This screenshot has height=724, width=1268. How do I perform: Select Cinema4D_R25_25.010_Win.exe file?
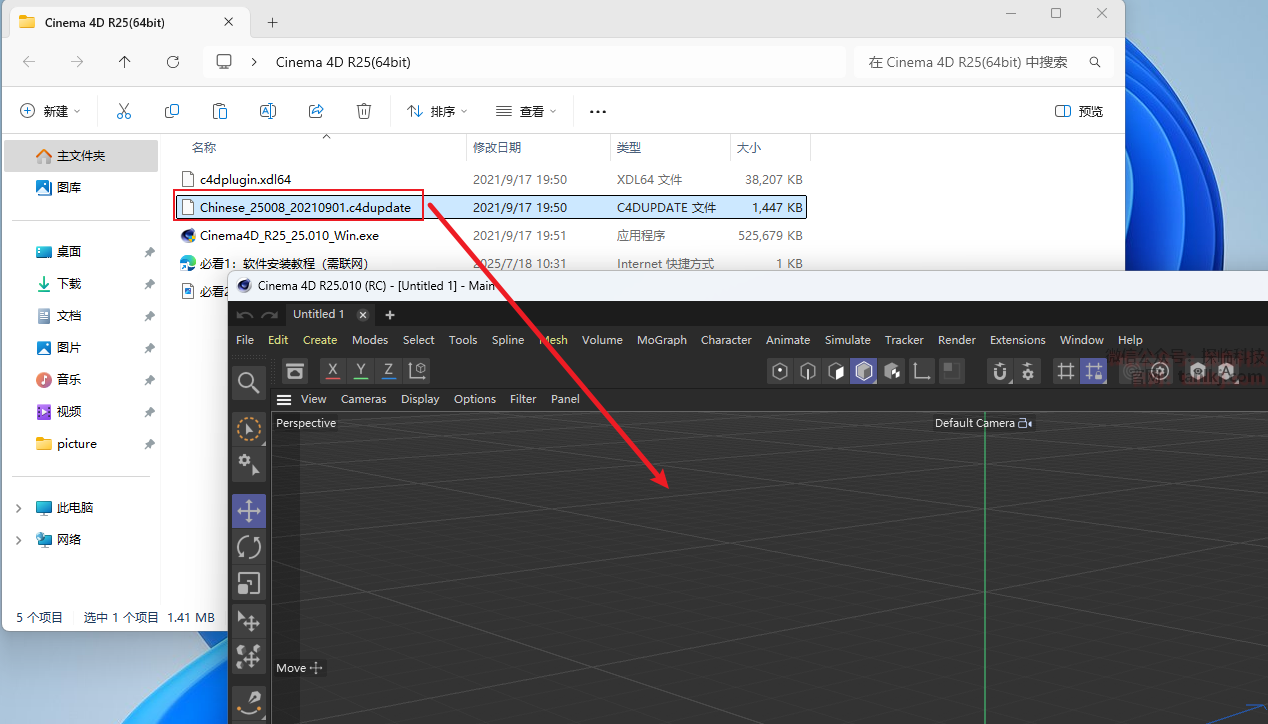[289, 236]
